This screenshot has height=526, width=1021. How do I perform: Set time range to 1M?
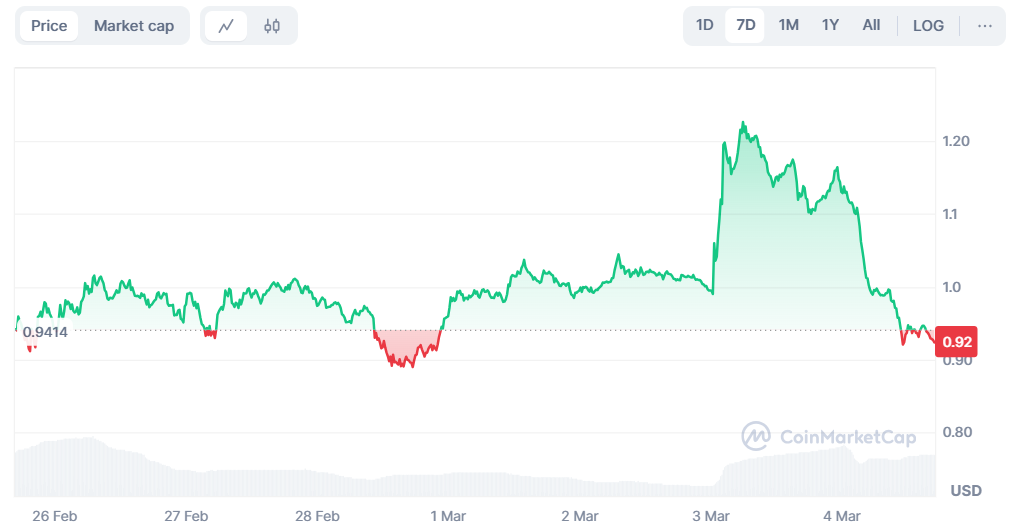(x=788, y=26)
